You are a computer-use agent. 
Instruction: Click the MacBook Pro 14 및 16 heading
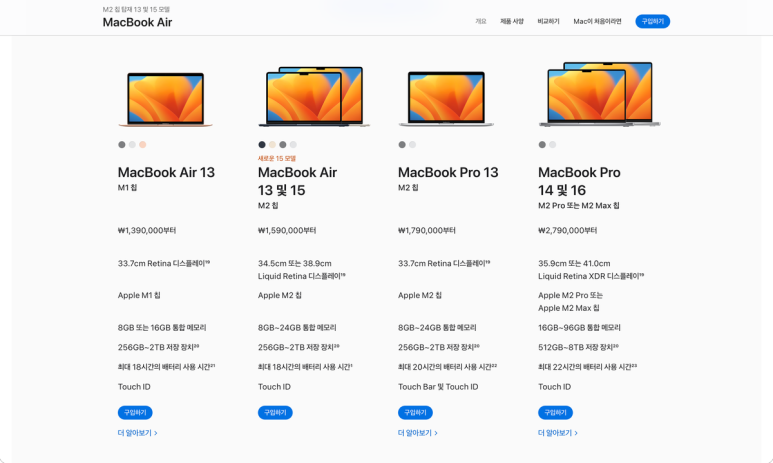(579, 181)
